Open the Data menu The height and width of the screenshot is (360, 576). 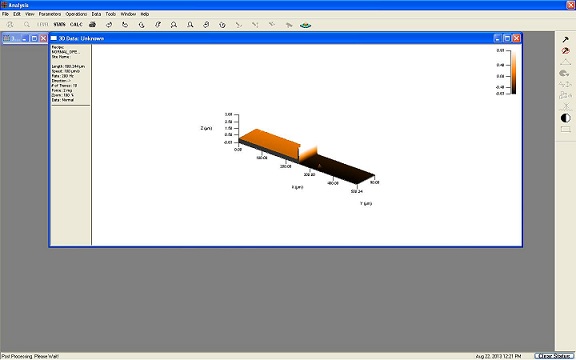[96, 14]
